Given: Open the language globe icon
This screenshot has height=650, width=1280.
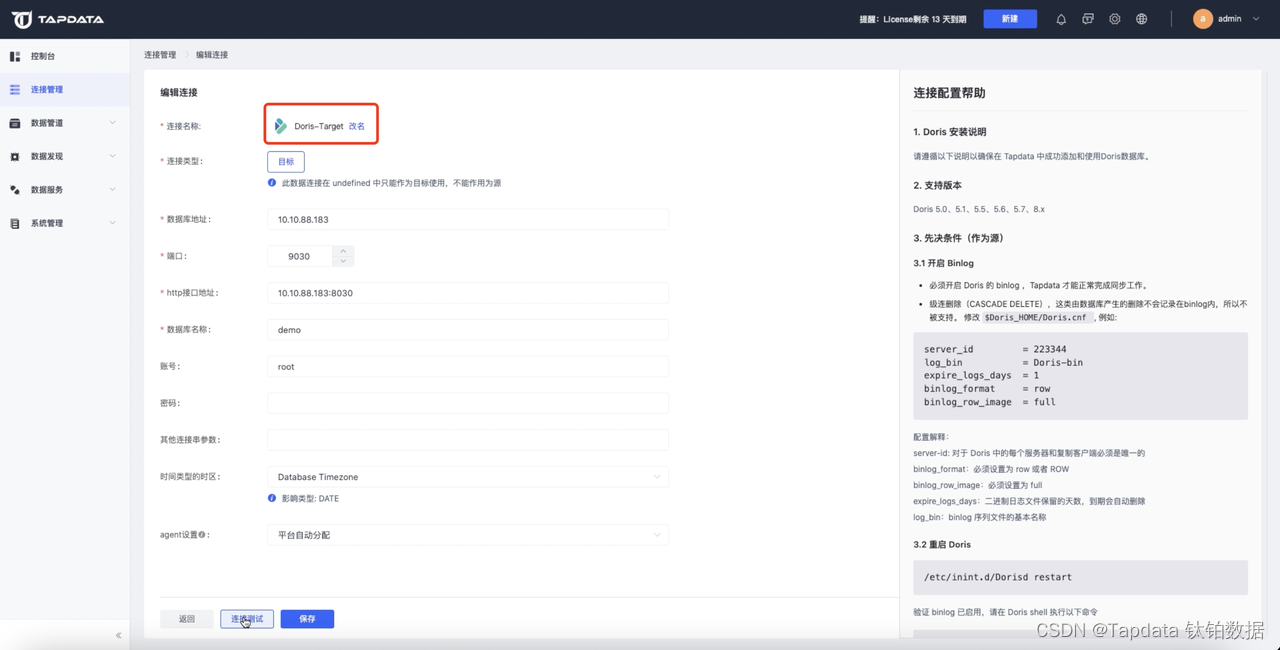Looking at the screenshot, I should click(1141, 19).
